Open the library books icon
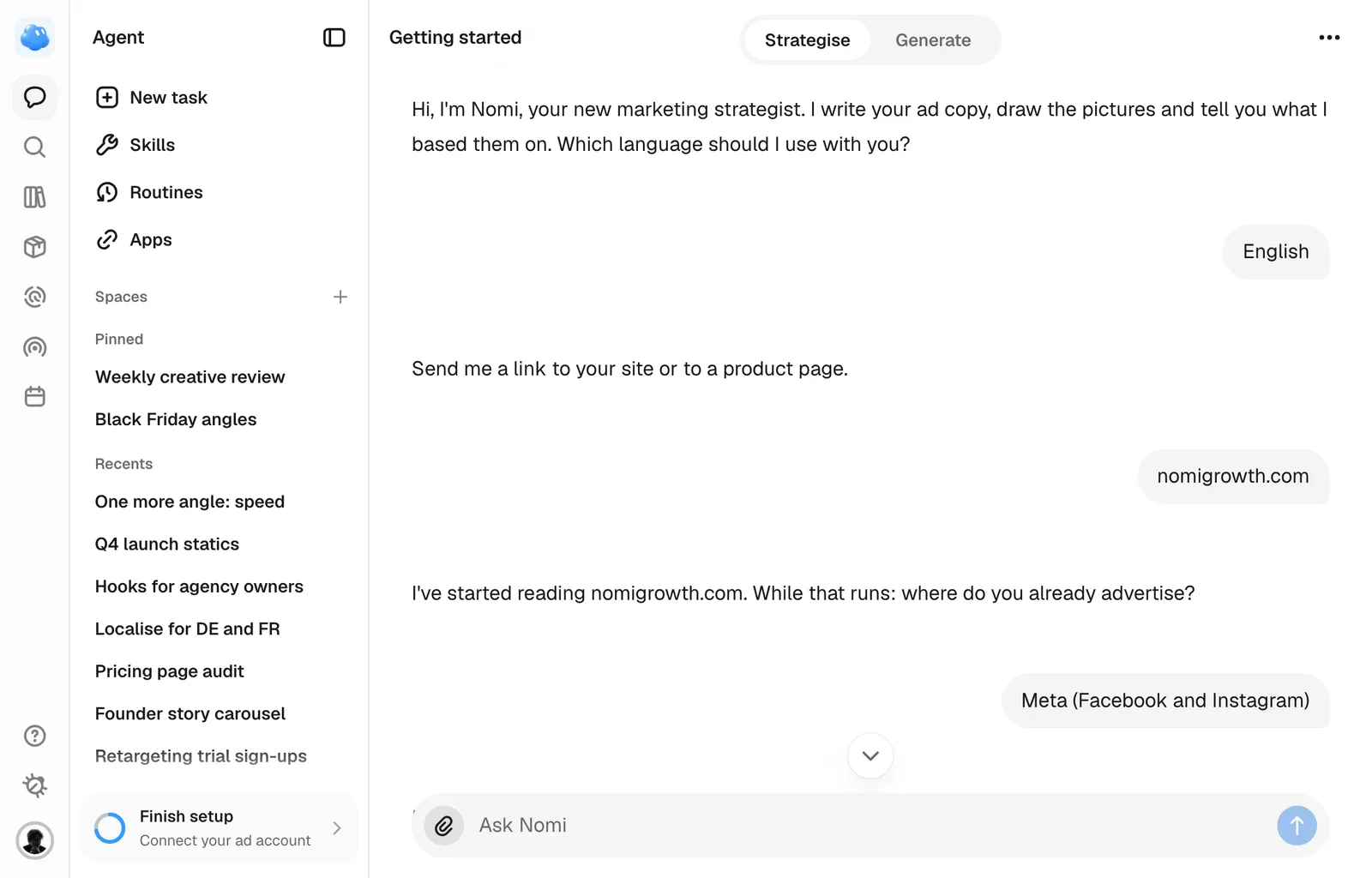This screenshot has height=878, width=1372. point(35,197)
